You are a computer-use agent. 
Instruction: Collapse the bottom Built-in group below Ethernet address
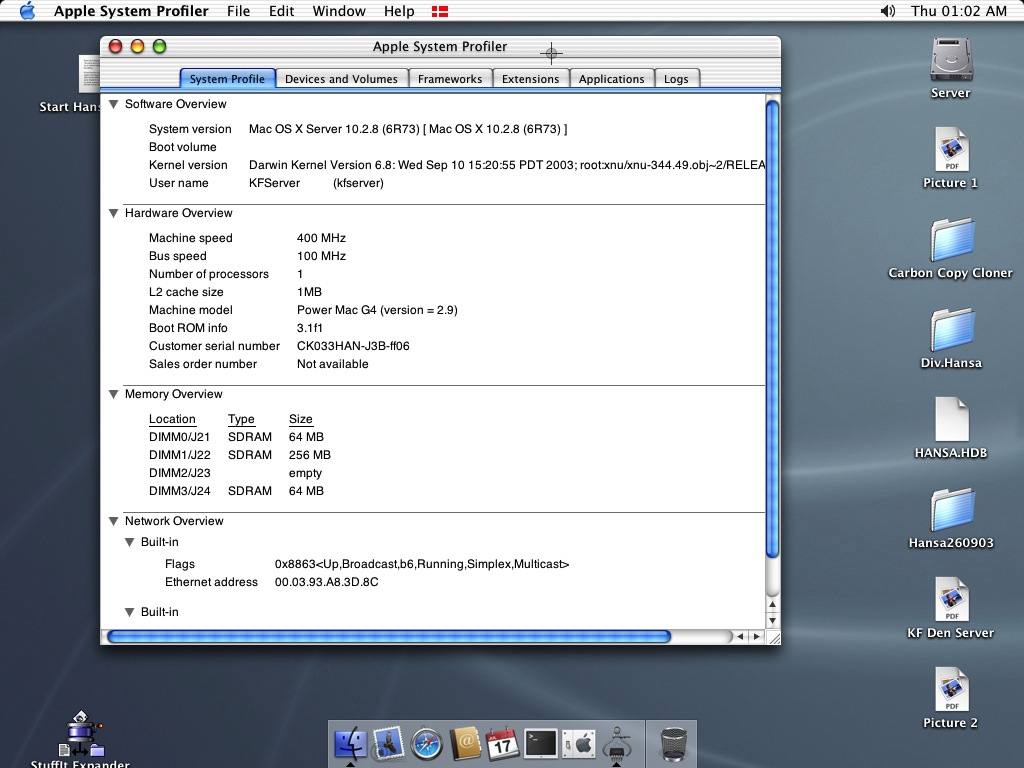[x=129, y=613]
